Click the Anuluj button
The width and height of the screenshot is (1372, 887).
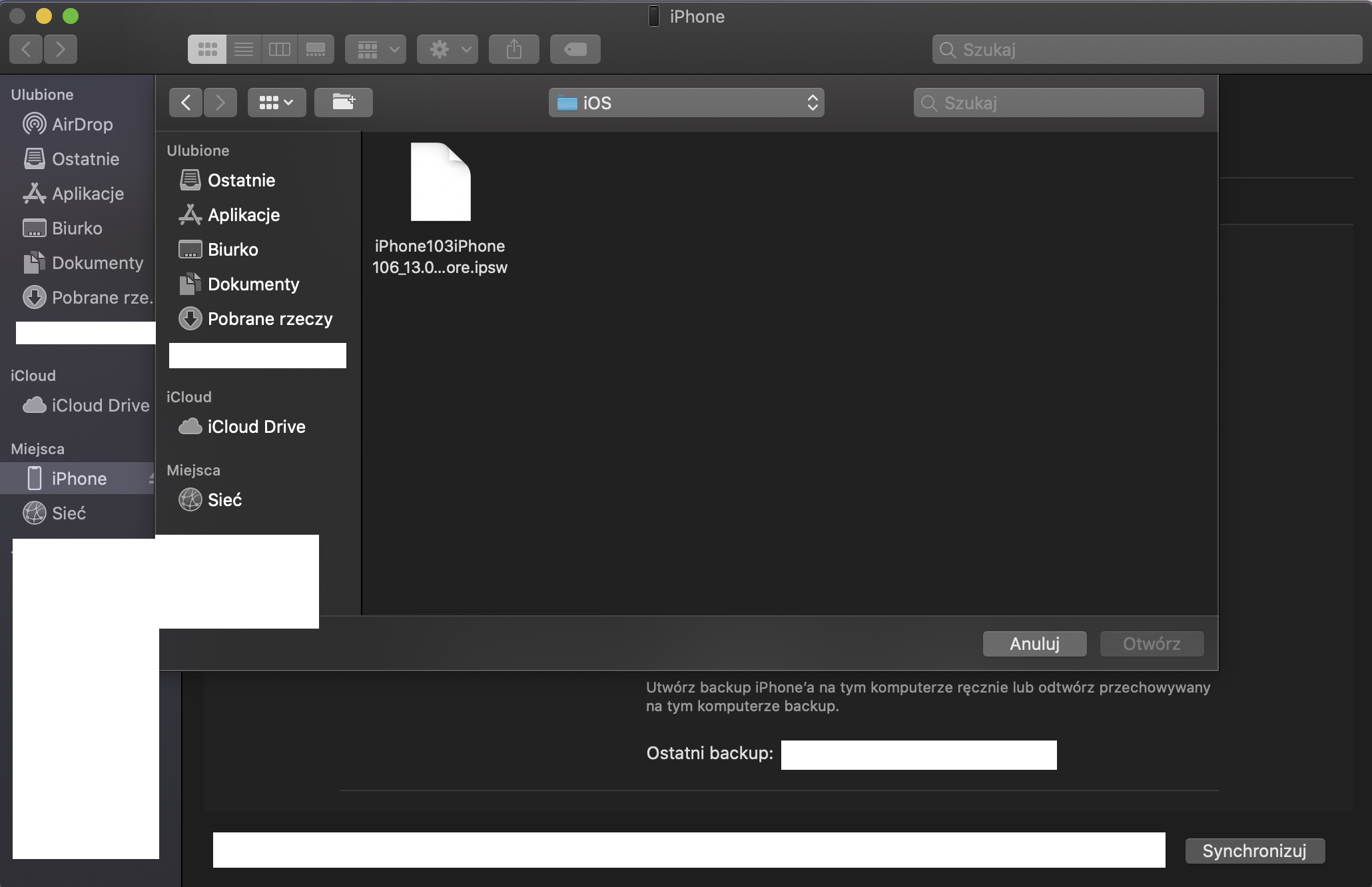(1034, 644)
